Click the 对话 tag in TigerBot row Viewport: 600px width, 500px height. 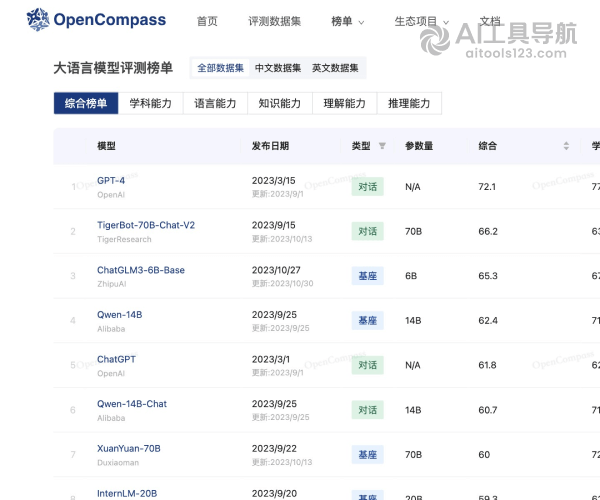coord(367,231)
